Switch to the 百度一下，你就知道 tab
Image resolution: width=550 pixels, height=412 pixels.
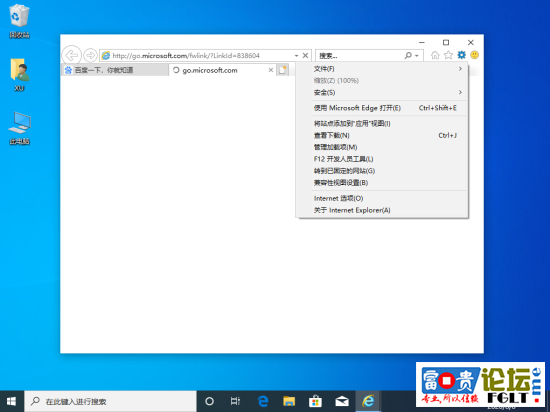(x=115, y=70)
